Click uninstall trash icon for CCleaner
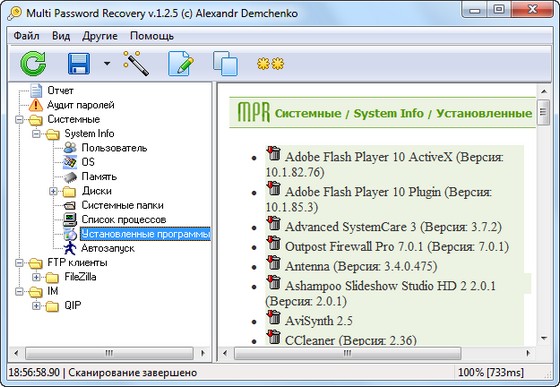 [274, 337]
